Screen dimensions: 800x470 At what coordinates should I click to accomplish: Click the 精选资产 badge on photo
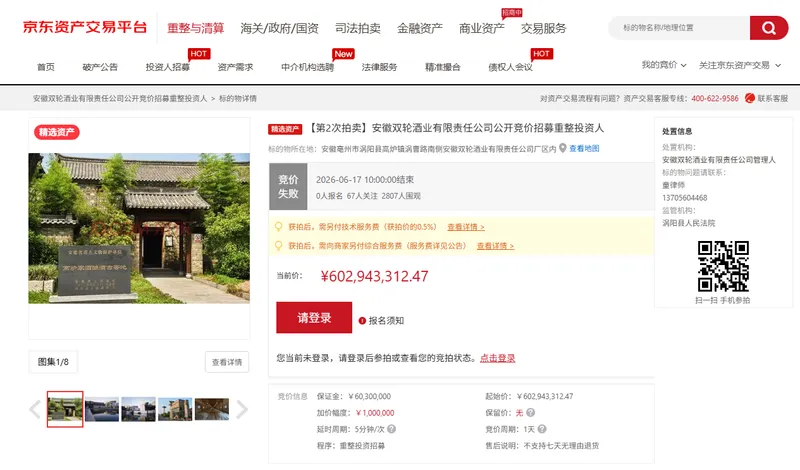(57, 132)
